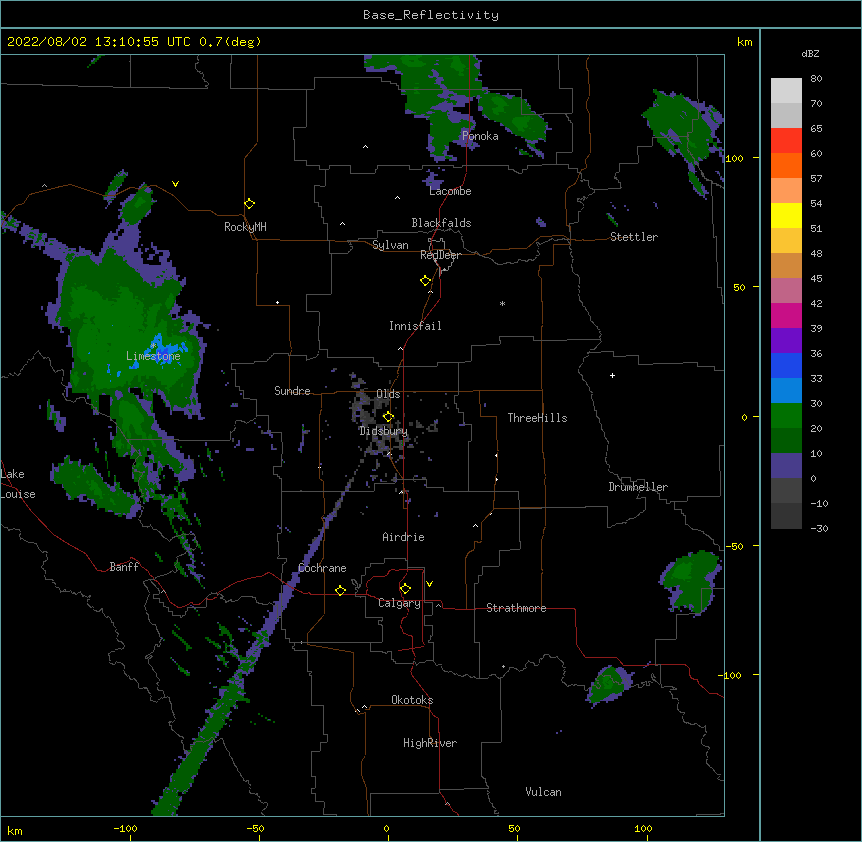The image size is (862, 842).
Task: Click the Calgary label
Action: click(399, 603)
